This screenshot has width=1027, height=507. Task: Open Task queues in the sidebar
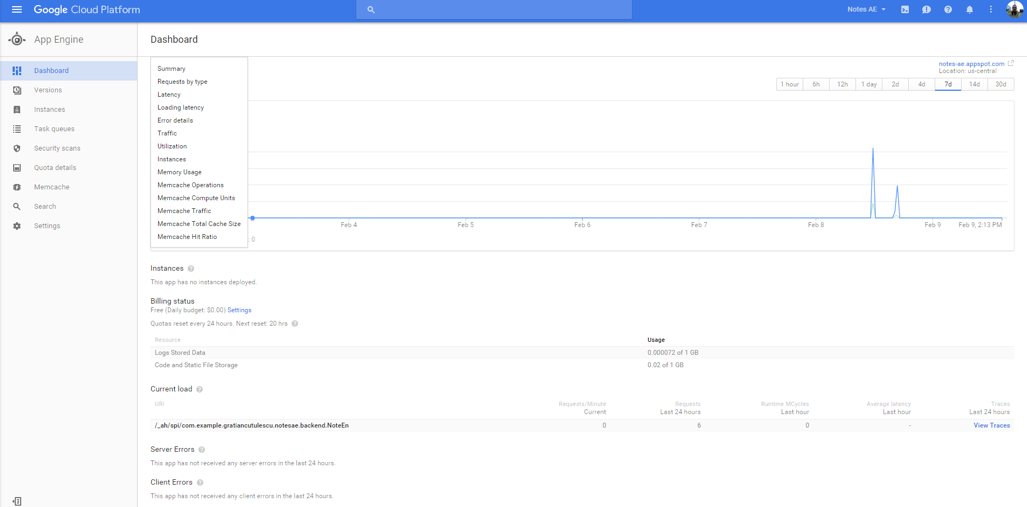pos(54,129)
